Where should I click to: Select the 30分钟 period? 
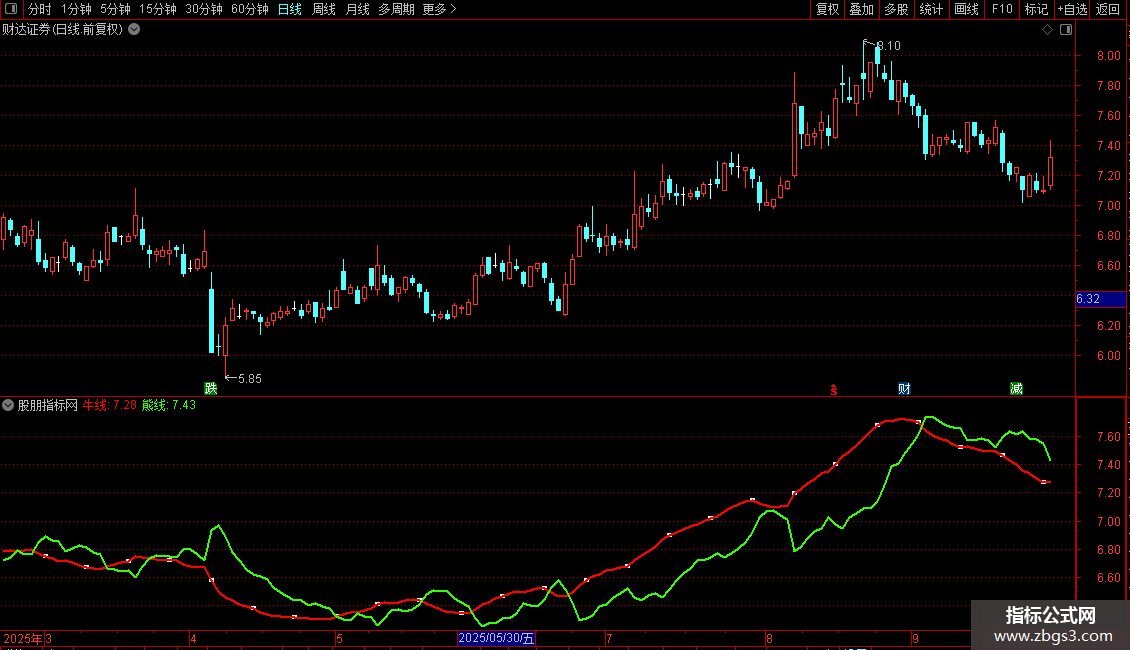[204, 9]
